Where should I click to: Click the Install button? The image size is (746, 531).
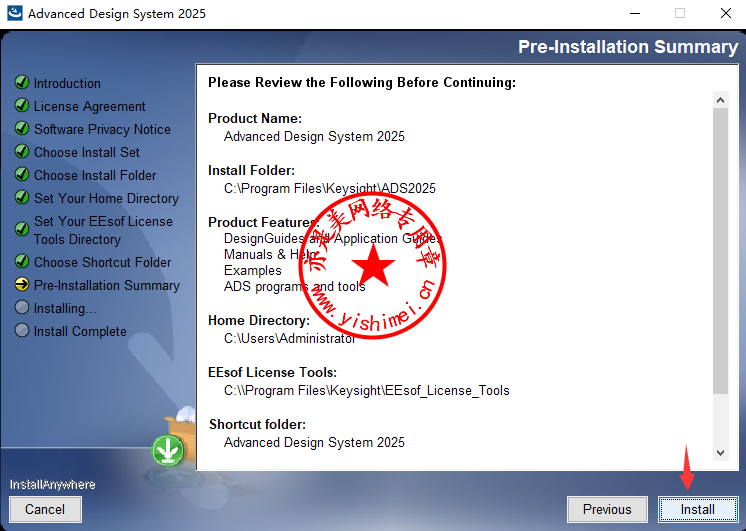click(x=698, y=509)
